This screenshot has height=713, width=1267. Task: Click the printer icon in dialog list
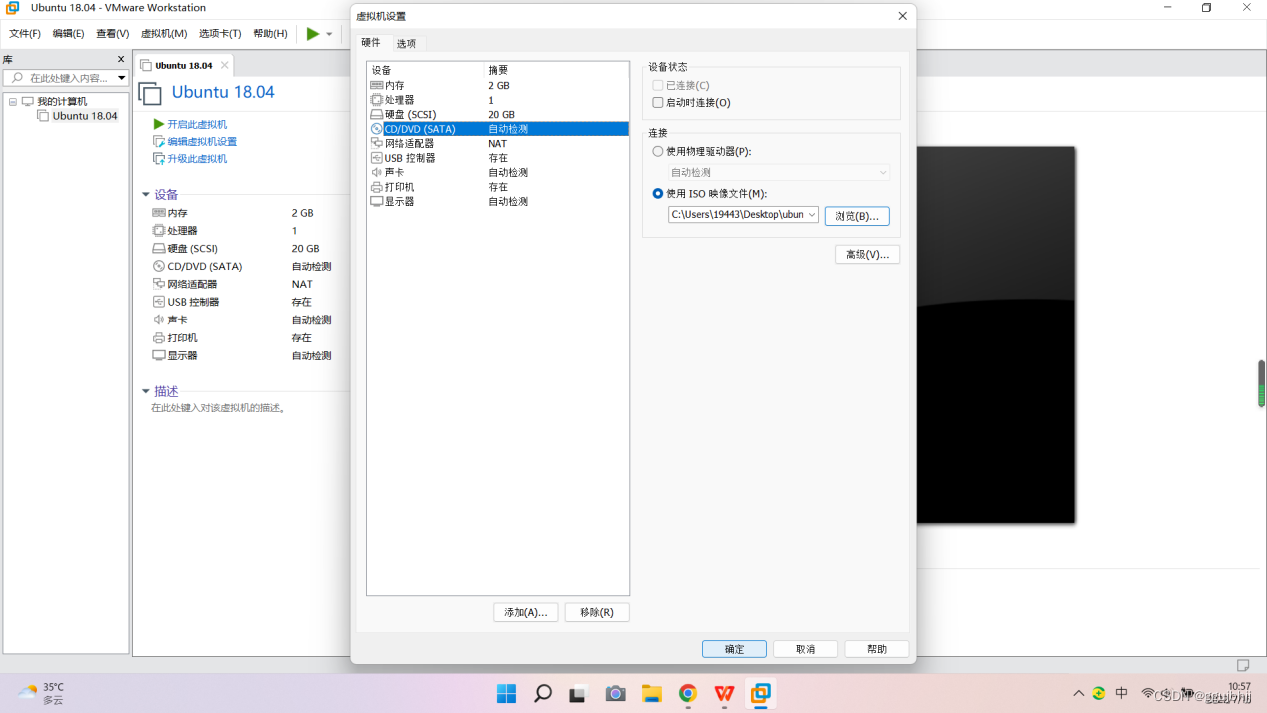click(x=376, y=187)
